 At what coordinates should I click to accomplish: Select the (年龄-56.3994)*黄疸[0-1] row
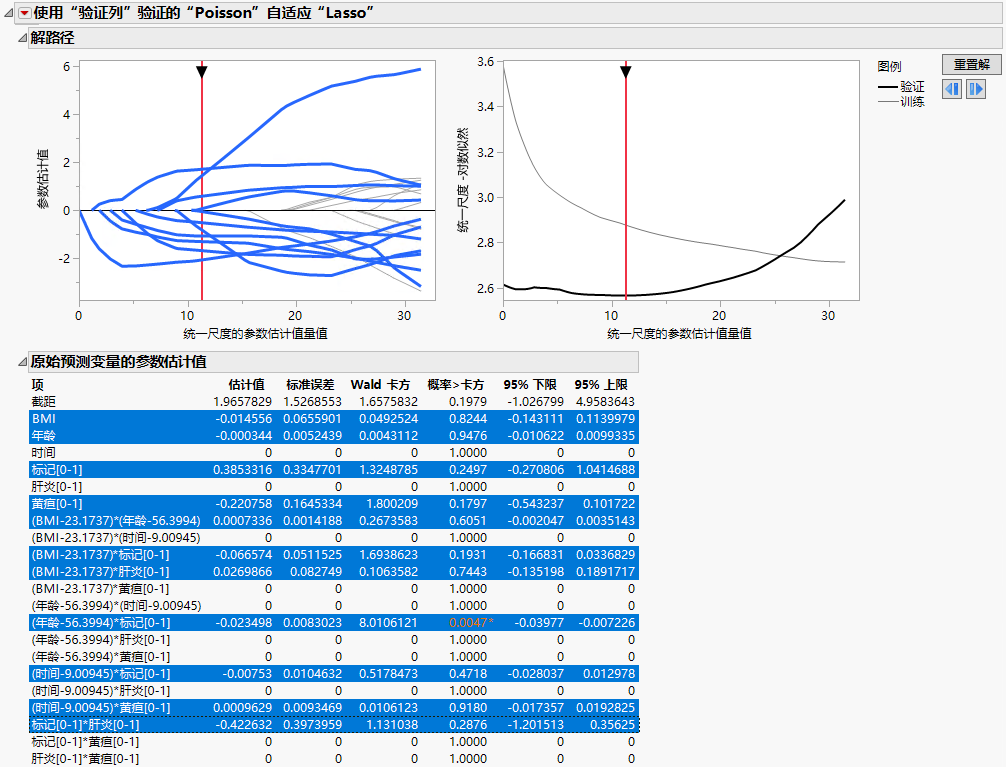tap(333, 657)
